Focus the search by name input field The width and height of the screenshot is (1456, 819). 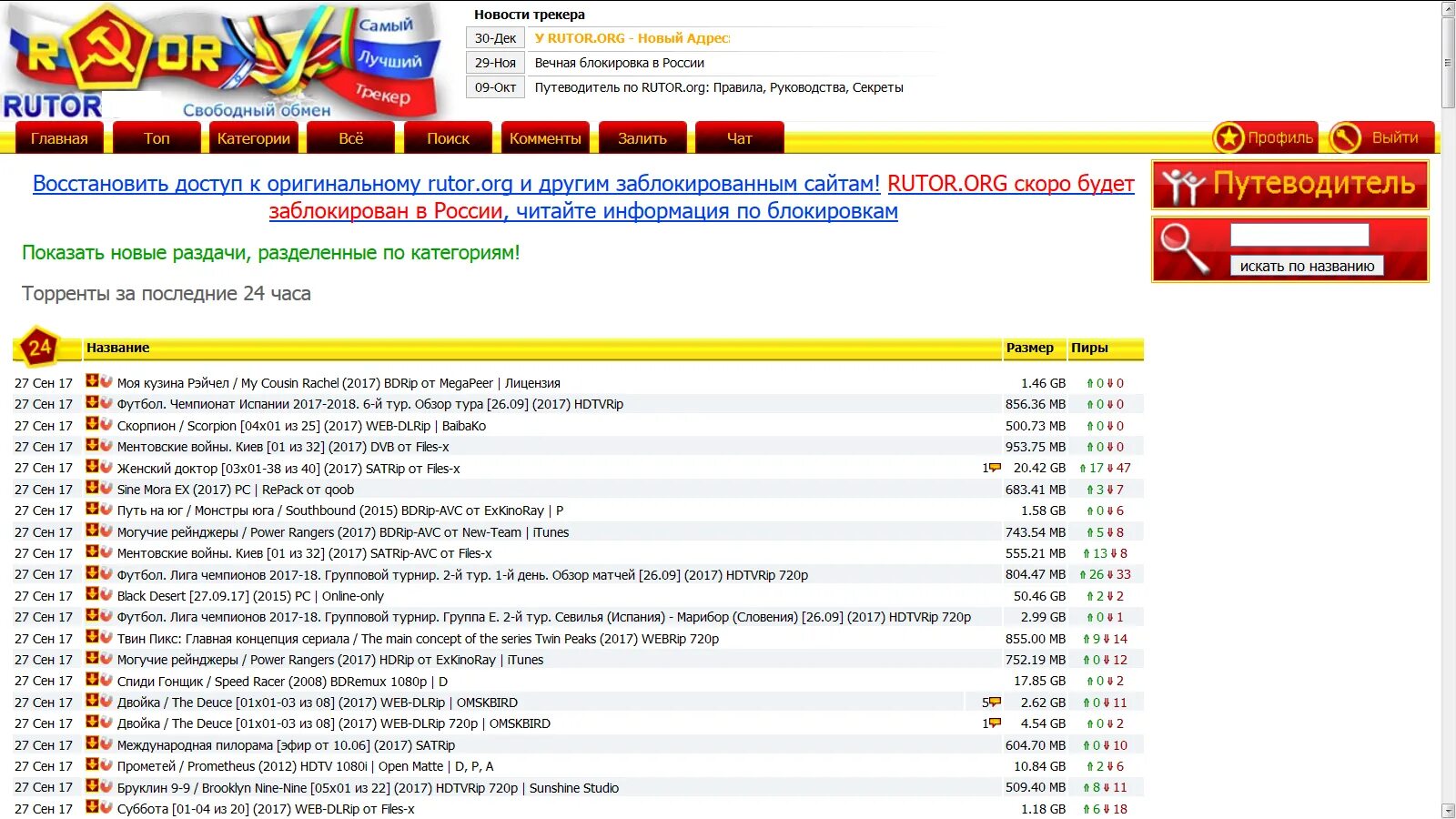(1299, 235)
